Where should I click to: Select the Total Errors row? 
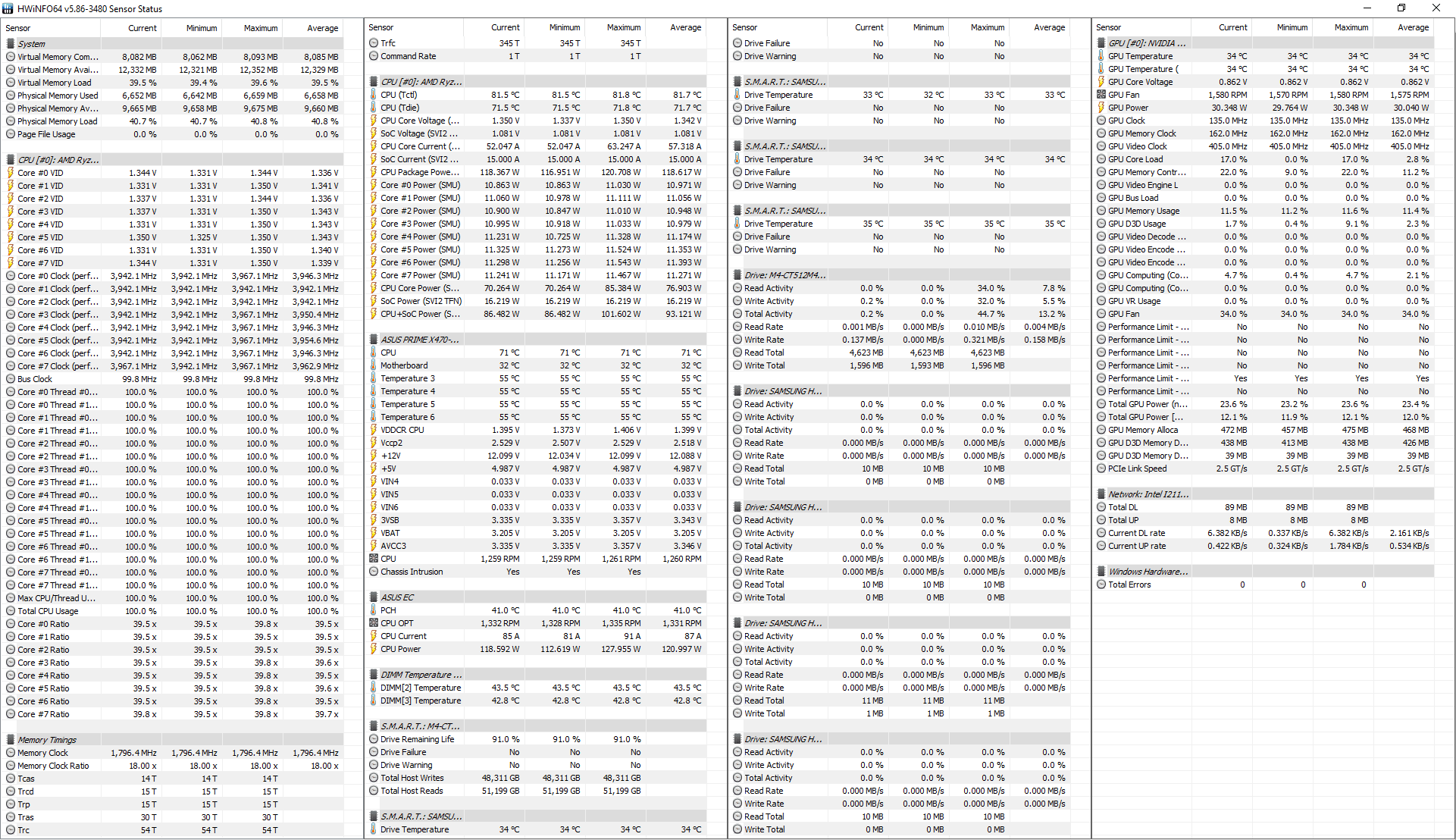tap(1129, 585)
